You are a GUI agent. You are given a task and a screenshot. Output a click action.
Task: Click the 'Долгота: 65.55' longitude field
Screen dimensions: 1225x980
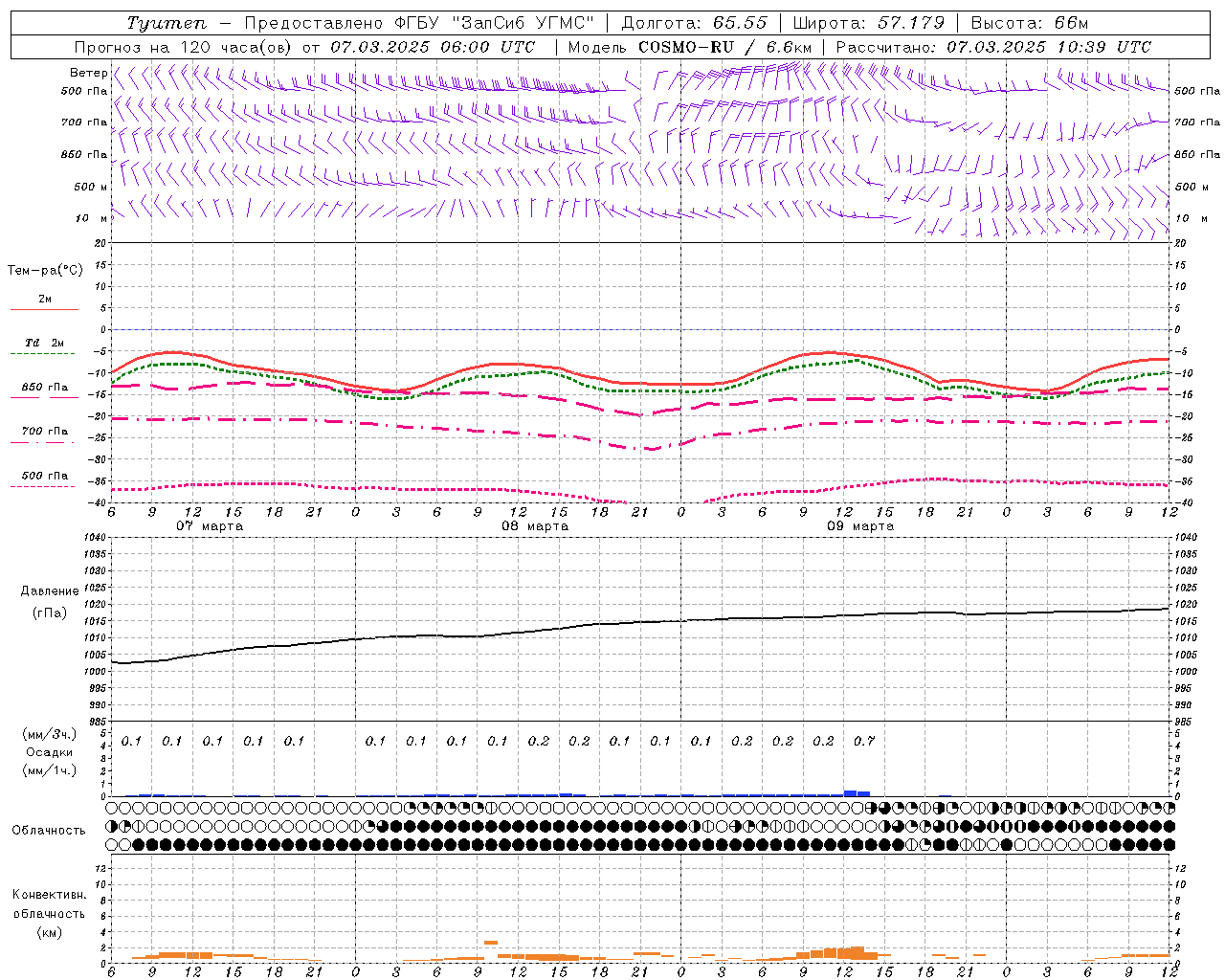(695, 23)
